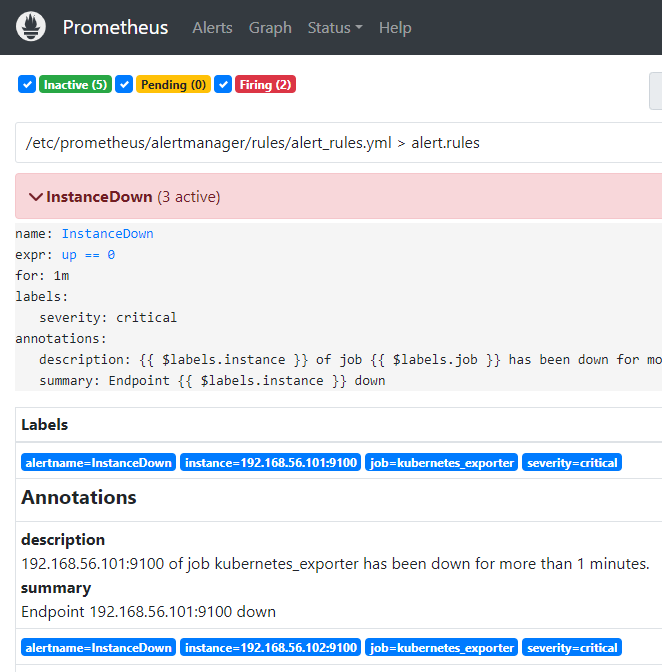Uncheck the Firing alerts checkbox
The width and height of the screenshot is (662, 672).
pyautogui.click(x=223, y=84)
